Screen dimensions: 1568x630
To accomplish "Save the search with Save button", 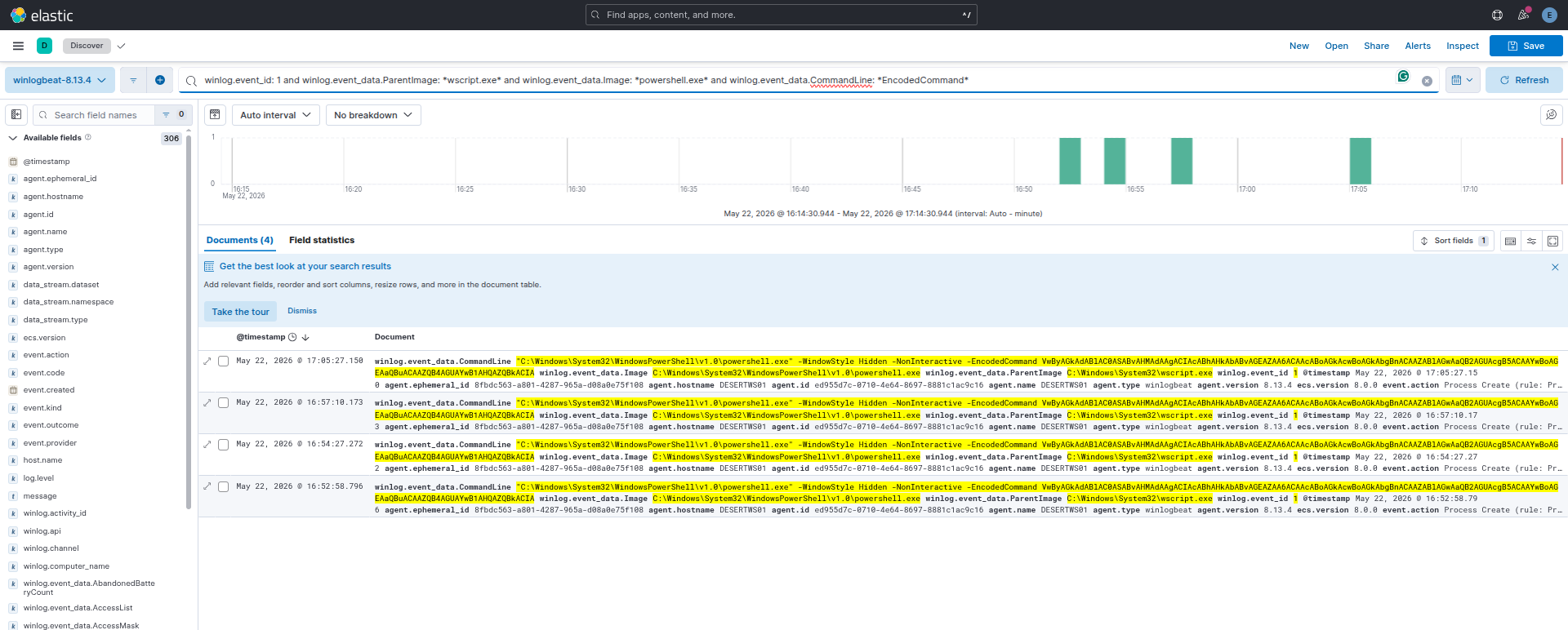I will [x=1526, y=46].
